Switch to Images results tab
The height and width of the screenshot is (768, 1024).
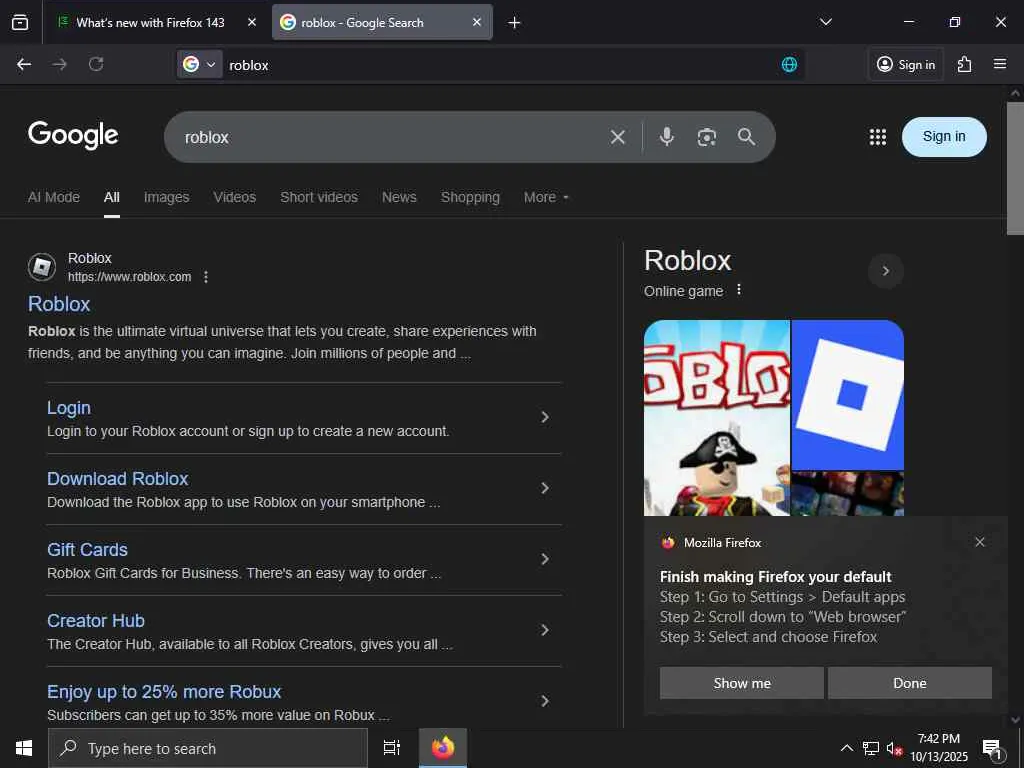[167, 197]
